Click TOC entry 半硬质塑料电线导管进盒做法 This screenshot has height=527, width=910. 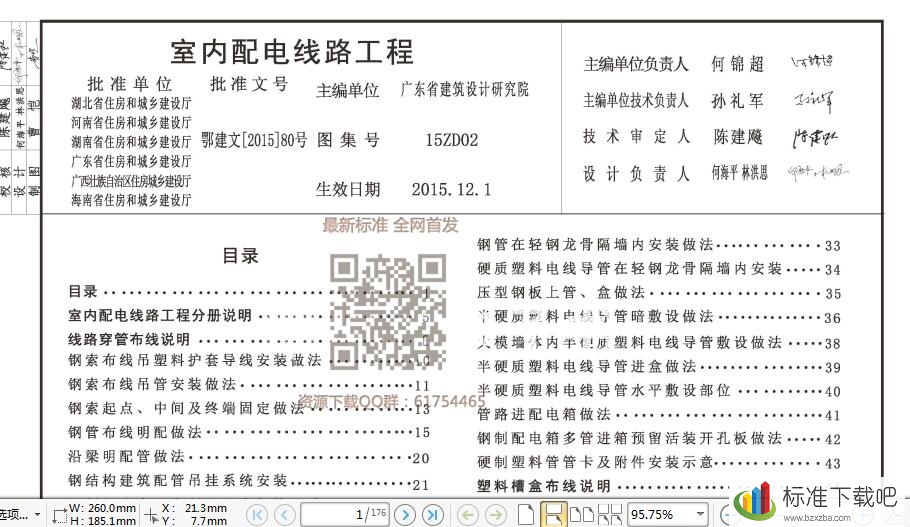click(x=659, y=366)
